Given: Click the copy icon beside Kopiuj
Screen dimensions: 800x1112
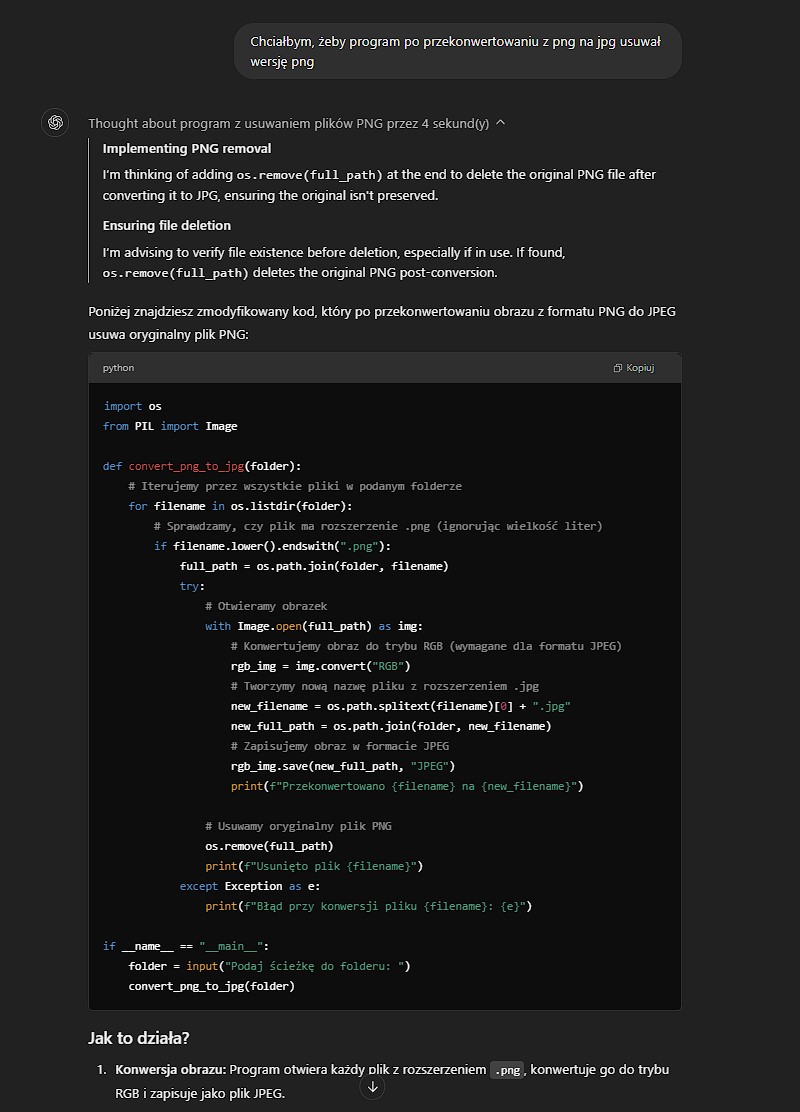Looking at the screenshot, I should 618,367.
